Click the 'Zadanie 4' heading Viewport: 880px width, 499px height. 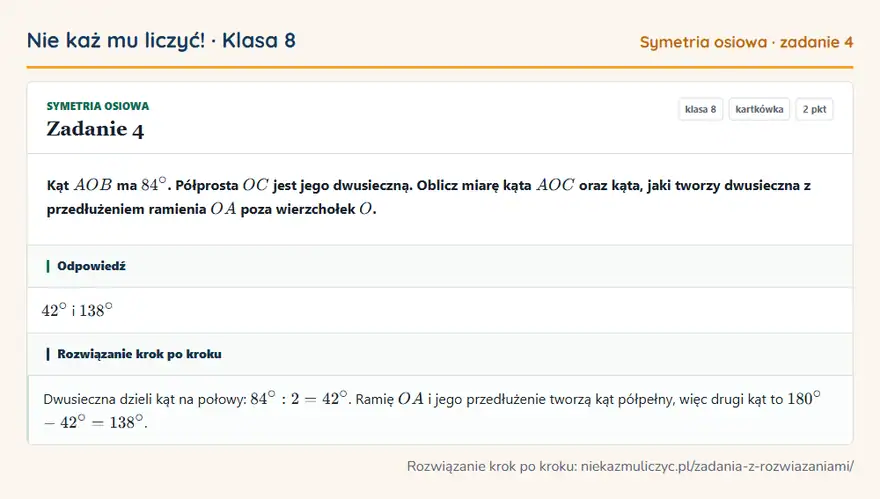tap(95, 129)
